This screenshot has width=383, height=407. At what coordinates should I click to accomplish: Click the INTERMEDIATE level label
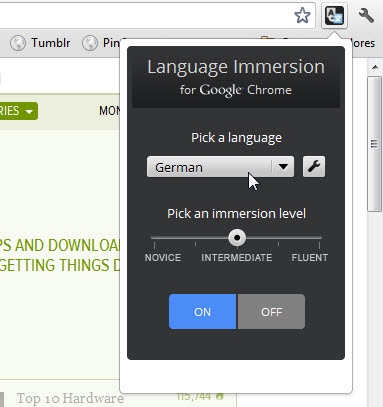pos(237,258)
